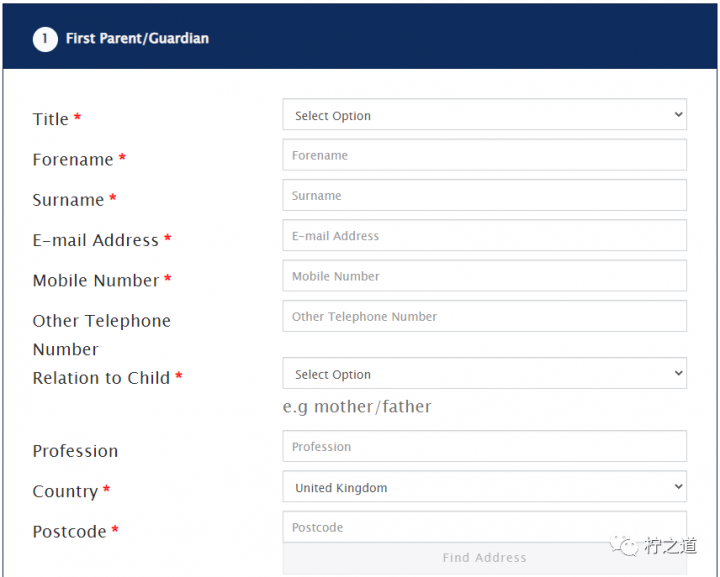Open the Title dropdown

(x=484, y=115)
